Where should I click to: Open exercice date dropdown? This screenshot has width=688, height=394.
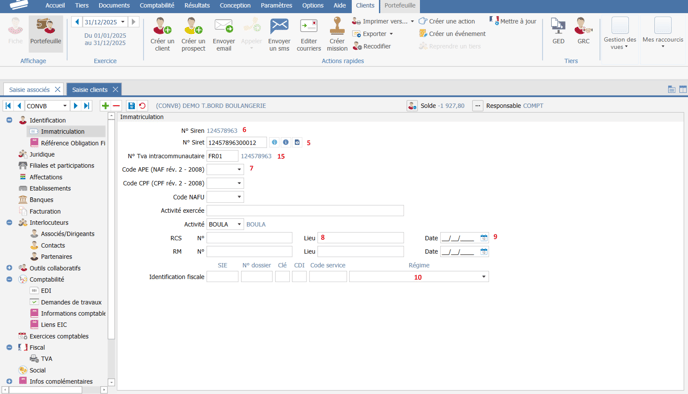[123, 21]
